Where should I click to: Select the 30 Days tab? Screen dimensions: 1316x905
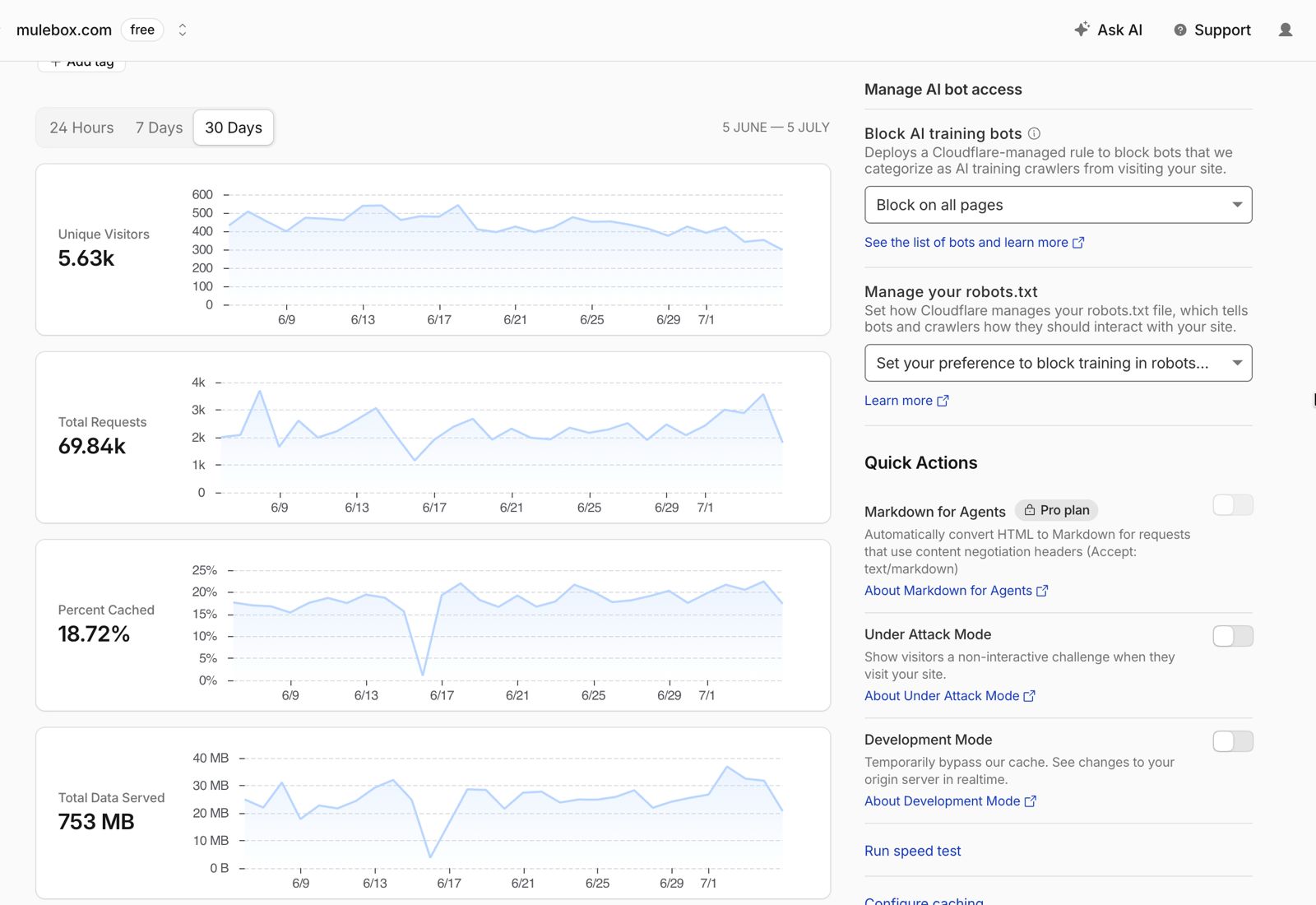(234, 128)
